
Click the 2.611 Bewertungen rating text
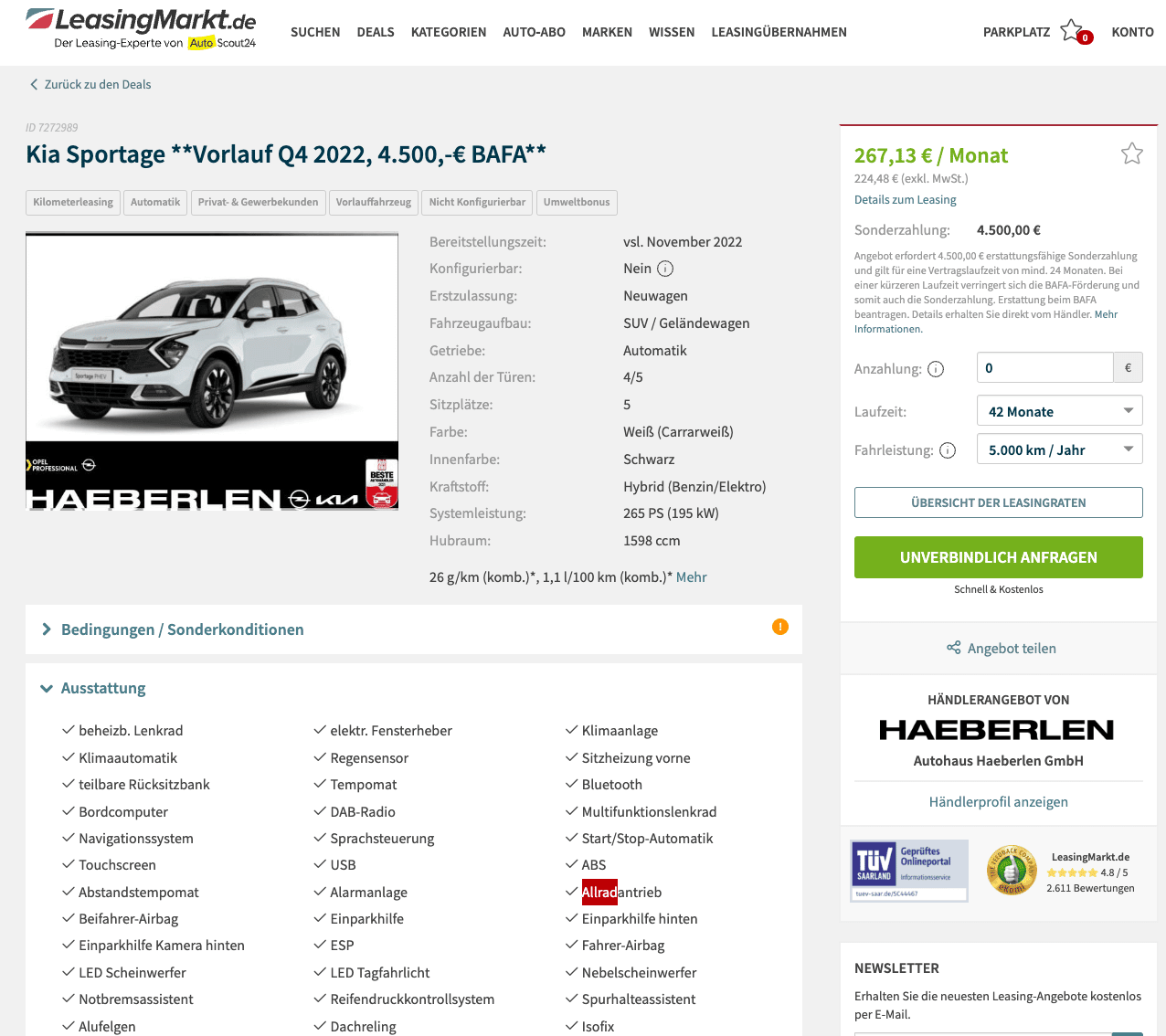[1090, 888]
